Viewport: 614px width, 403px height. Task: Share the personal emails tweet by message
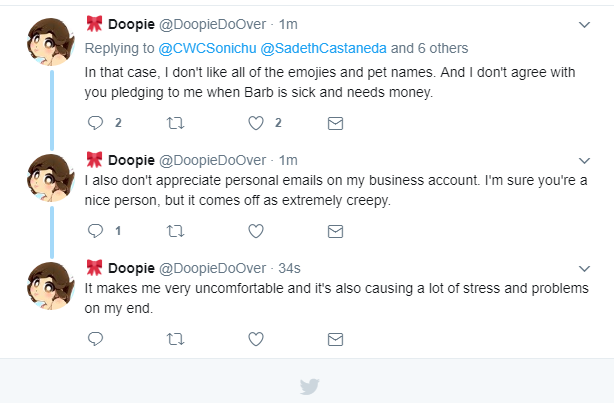coord(335,231)
